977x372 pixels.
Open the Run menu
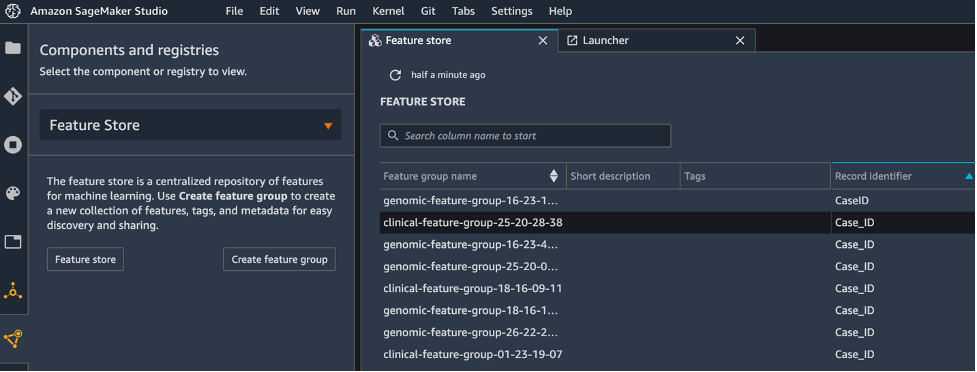point(346,11)
